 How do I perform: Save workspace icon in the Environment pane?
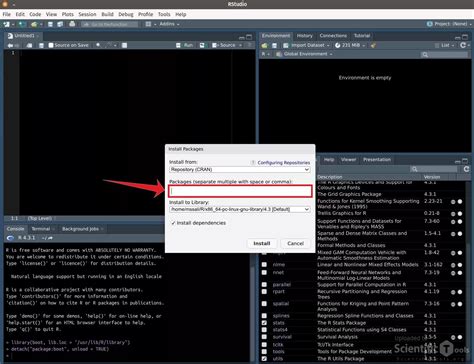tap(274, 45)
